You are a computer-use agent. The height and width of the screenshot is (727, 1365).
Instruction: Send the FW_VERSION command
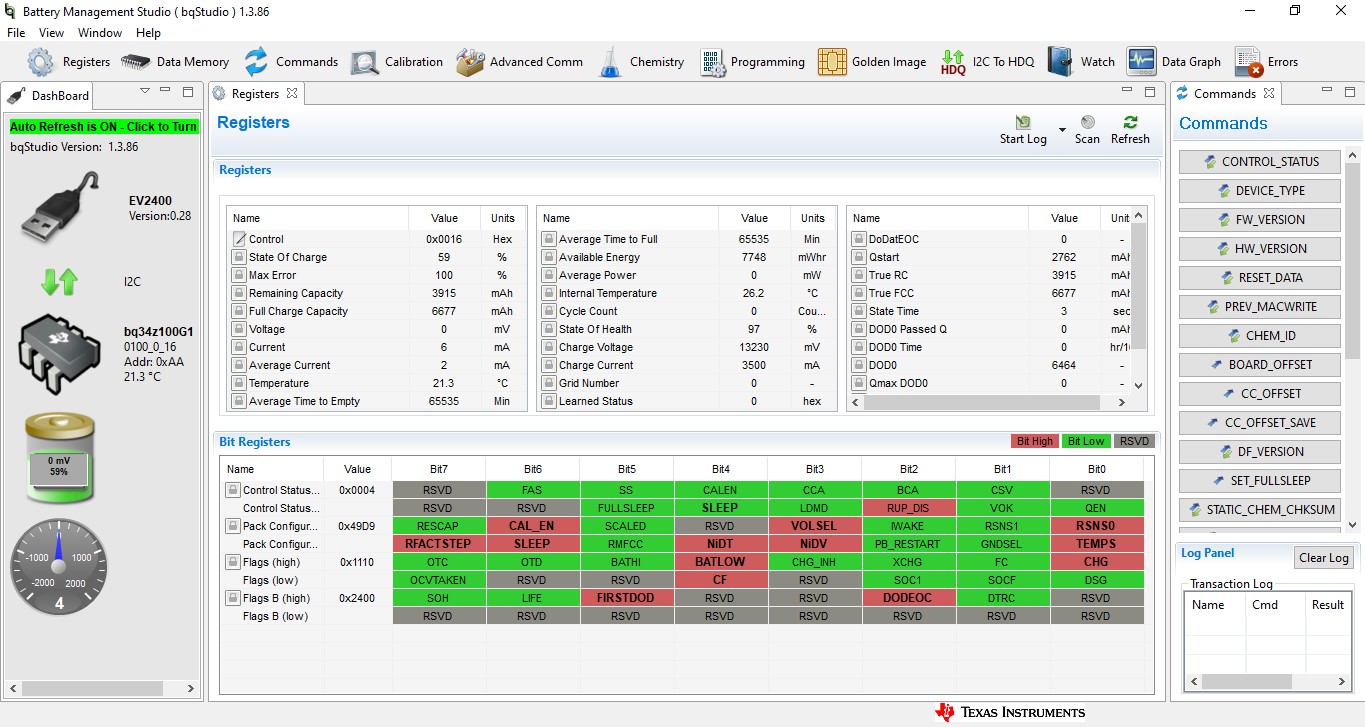[x=1259, y=219]
